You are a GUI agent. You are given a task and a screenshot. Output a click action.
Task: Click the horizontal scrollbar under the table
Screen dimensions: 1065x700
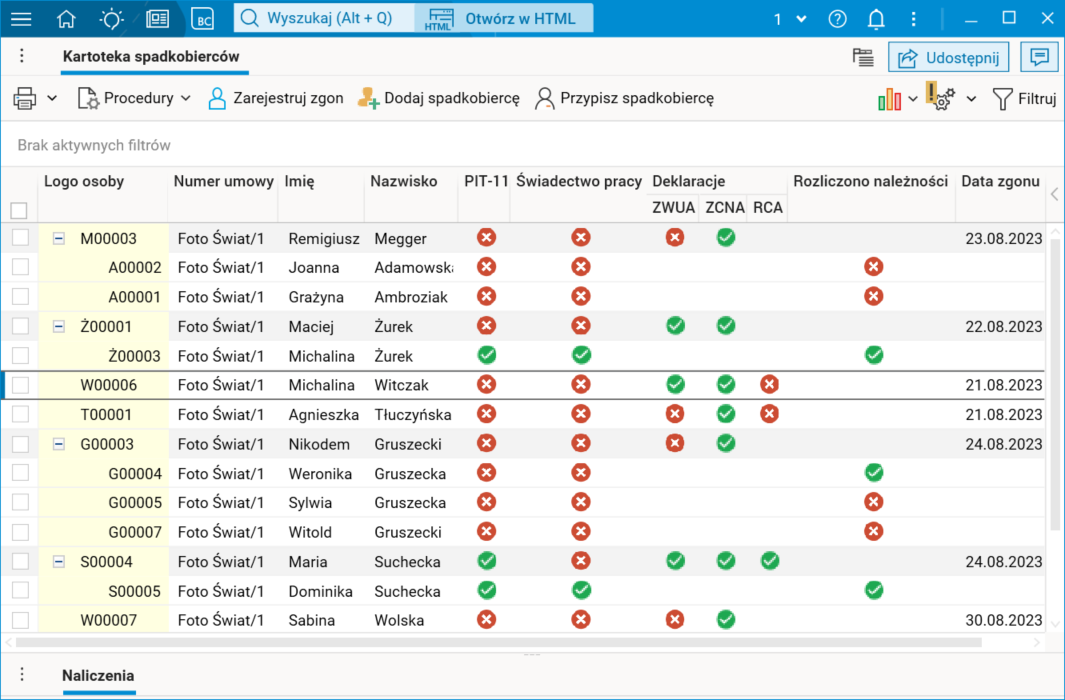[x=500, y=642]
